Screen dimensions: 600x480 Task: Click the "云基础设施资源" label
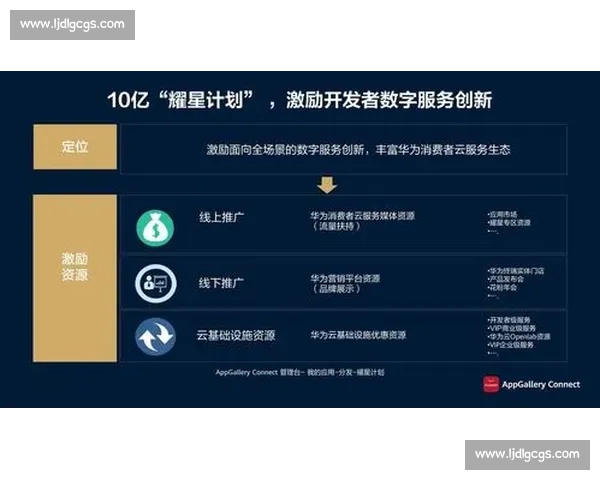click(236, 335)
